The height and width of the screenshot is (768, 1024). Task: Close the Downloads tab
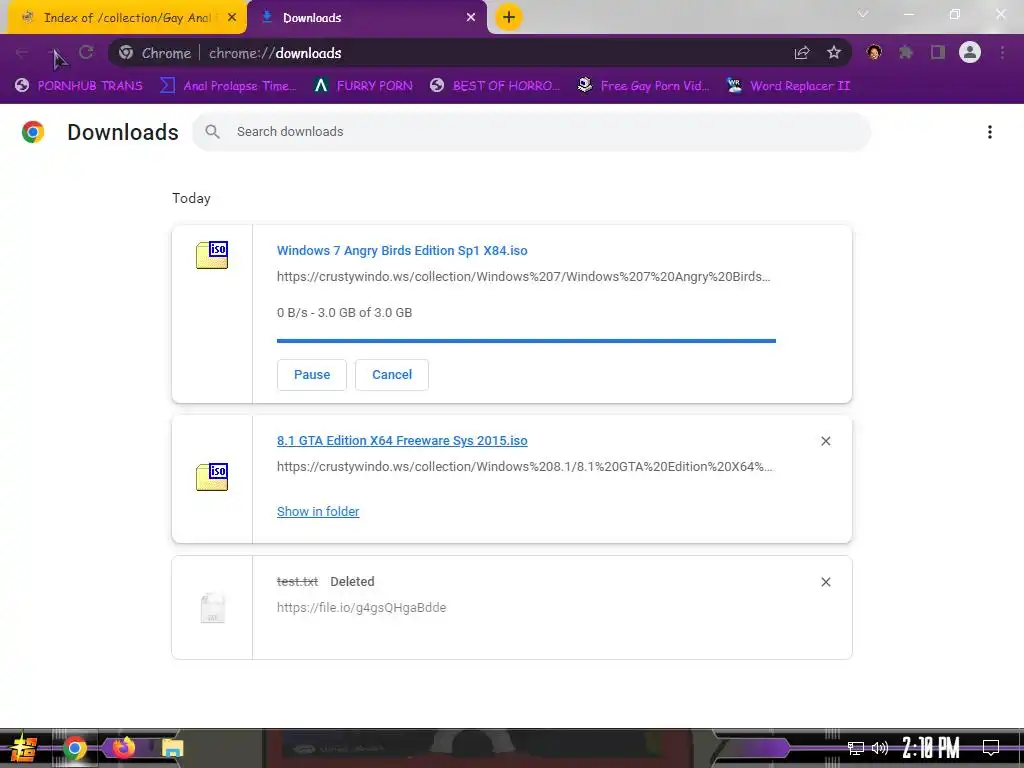[471, 18]
